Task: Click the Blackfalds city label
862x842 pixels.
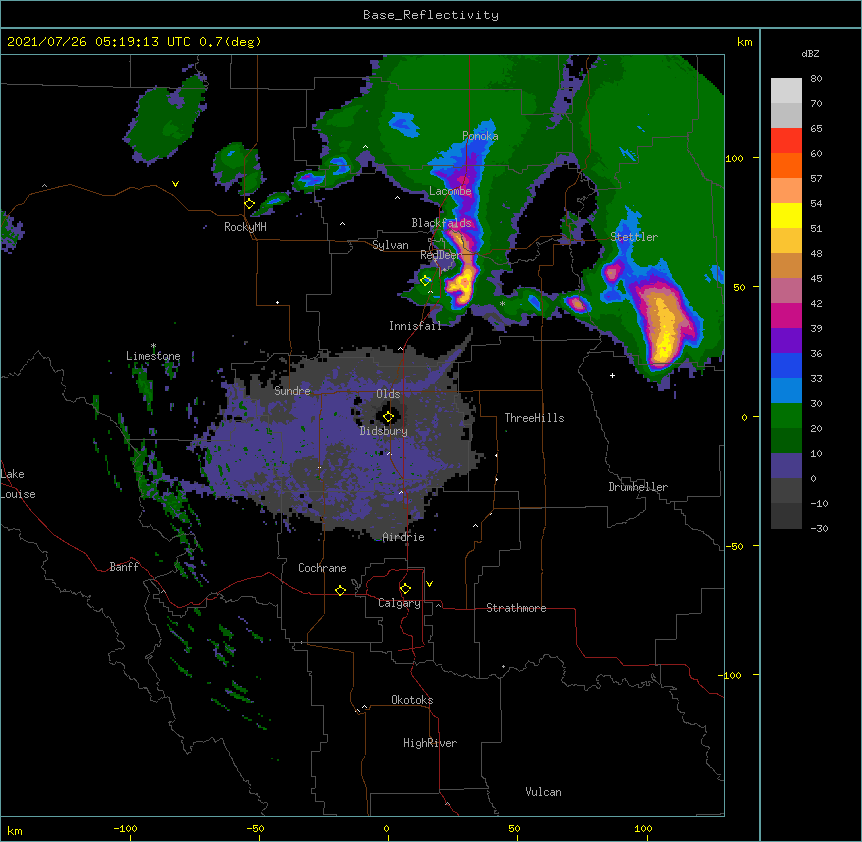Action: 441,223
